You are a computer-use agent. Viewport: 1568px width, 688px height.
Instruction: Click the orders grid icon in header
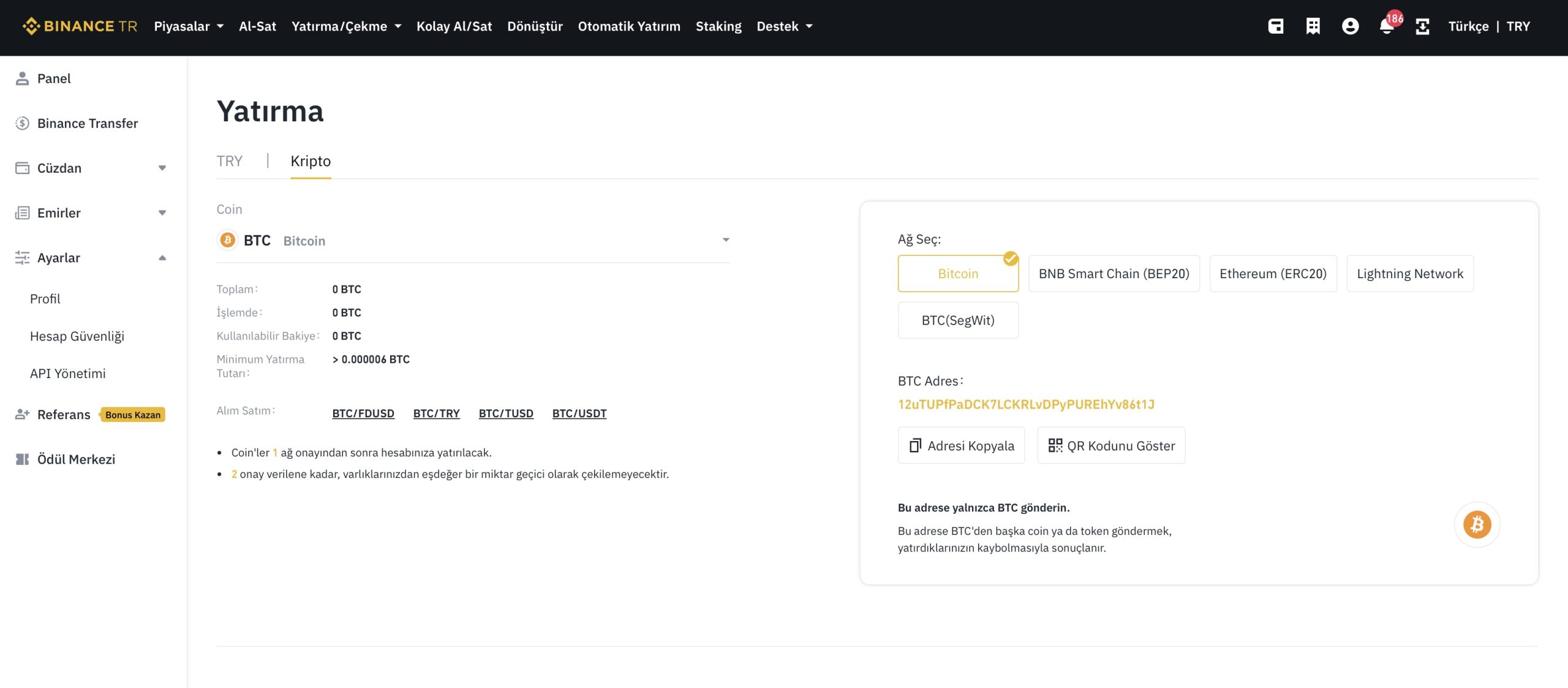pyautogui.click(x=1313, y=26)
